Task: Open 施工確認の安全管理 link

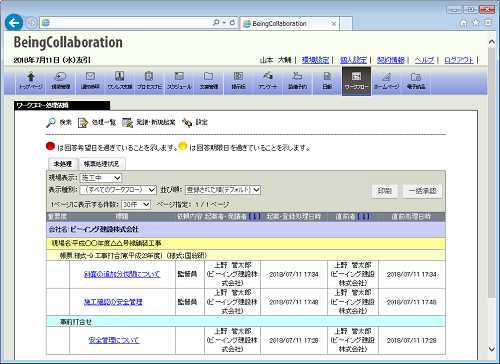Action: click(113, 302)
